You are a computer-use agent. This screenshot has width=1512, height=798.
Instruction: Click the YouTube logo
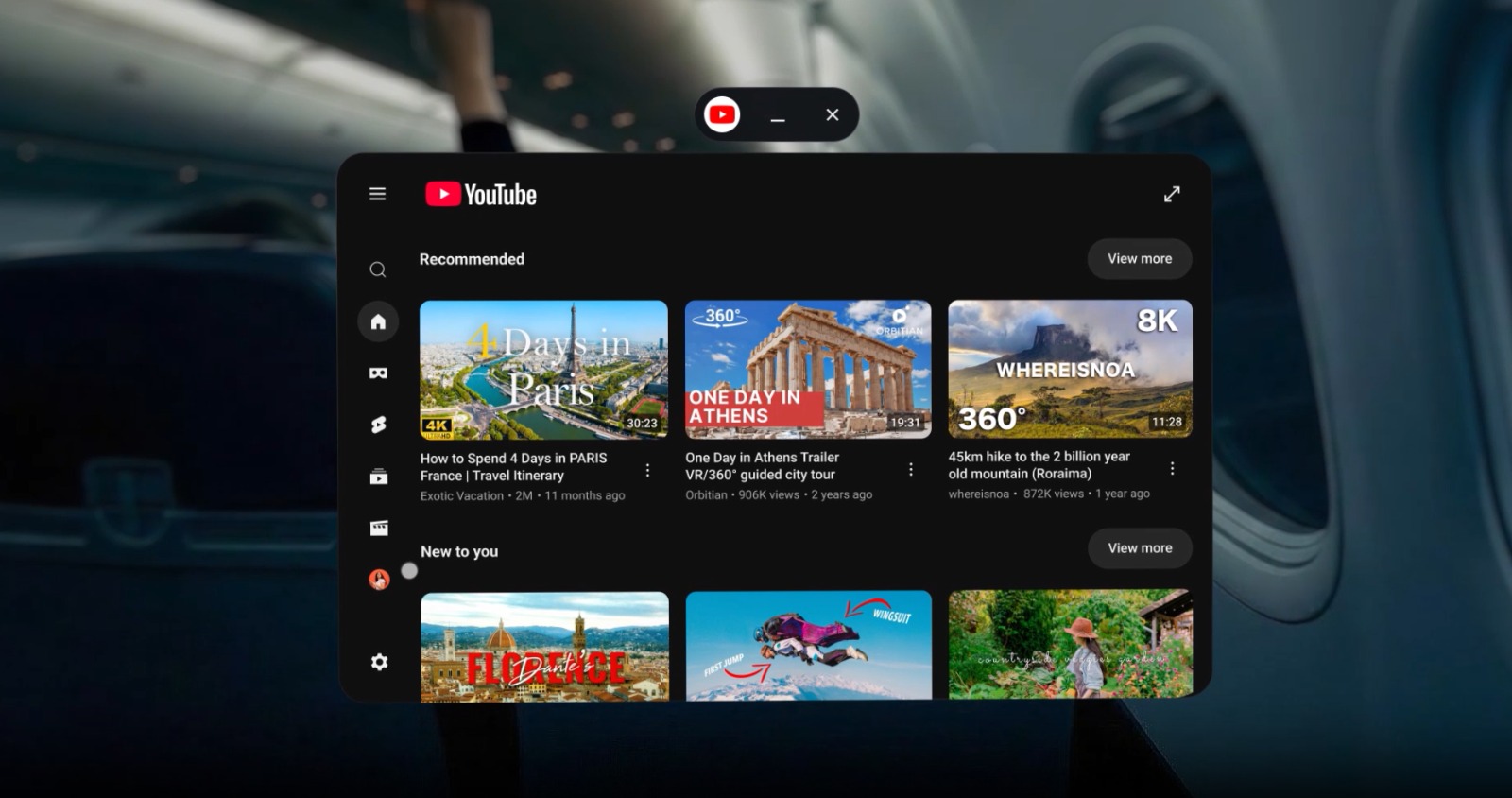pos(481,195)
